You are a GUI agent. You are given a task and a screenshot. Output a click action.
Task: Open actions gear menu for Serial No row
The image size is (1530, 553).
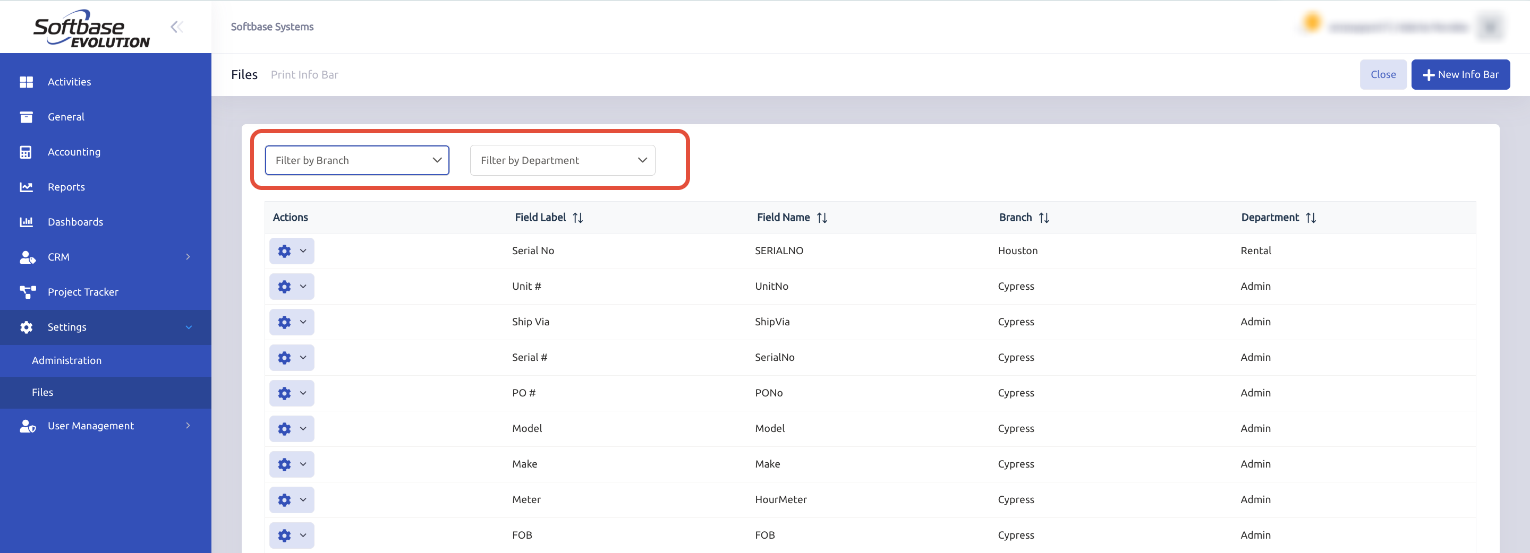tap(292, 251)
